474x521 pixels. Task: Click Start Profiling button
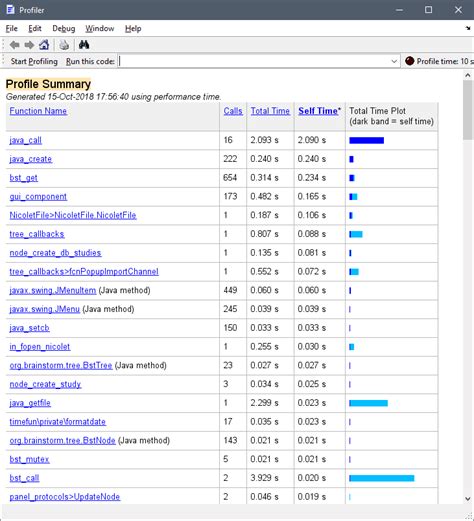34,61
